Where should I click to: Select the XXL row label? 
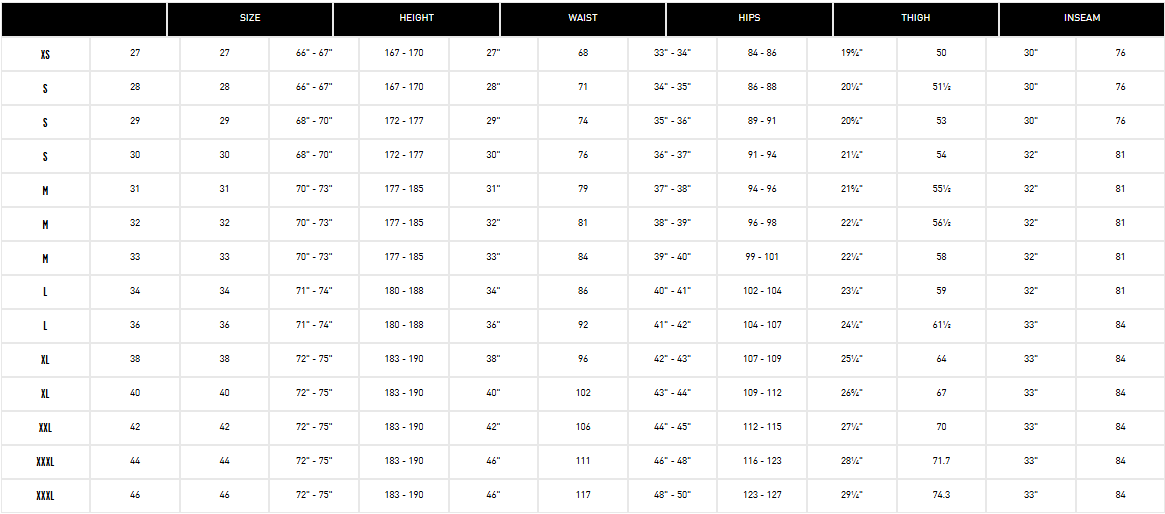click(45, 427)
